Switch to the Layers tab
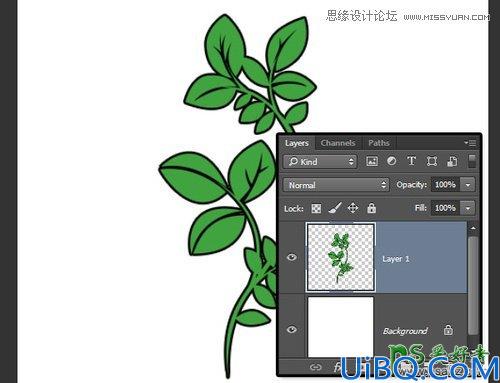The width and height of the screenshot is (500, 383). [296, 143]
